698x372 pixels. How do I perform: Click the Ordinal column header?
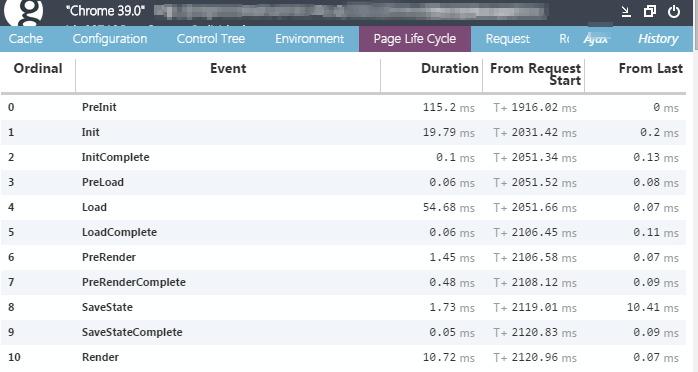pos(38,69)
